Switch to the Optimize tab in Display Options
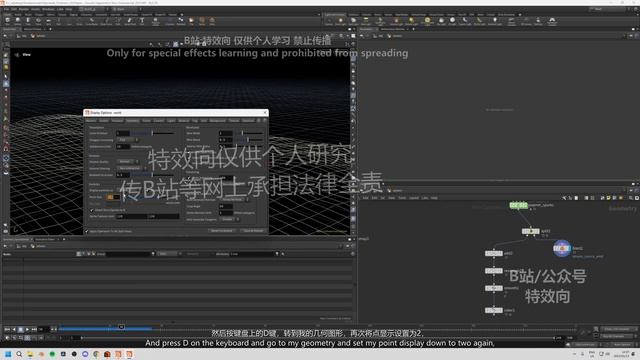The image size is (640, 360). [248, 121]
